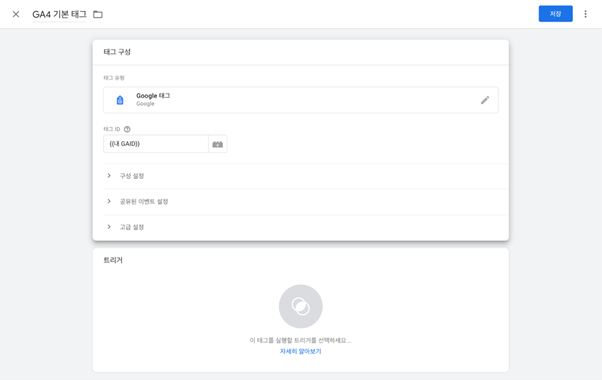Click the trigger placeholder circle icon
This screenshot has height=380, width=602.
tap(301, 306)
